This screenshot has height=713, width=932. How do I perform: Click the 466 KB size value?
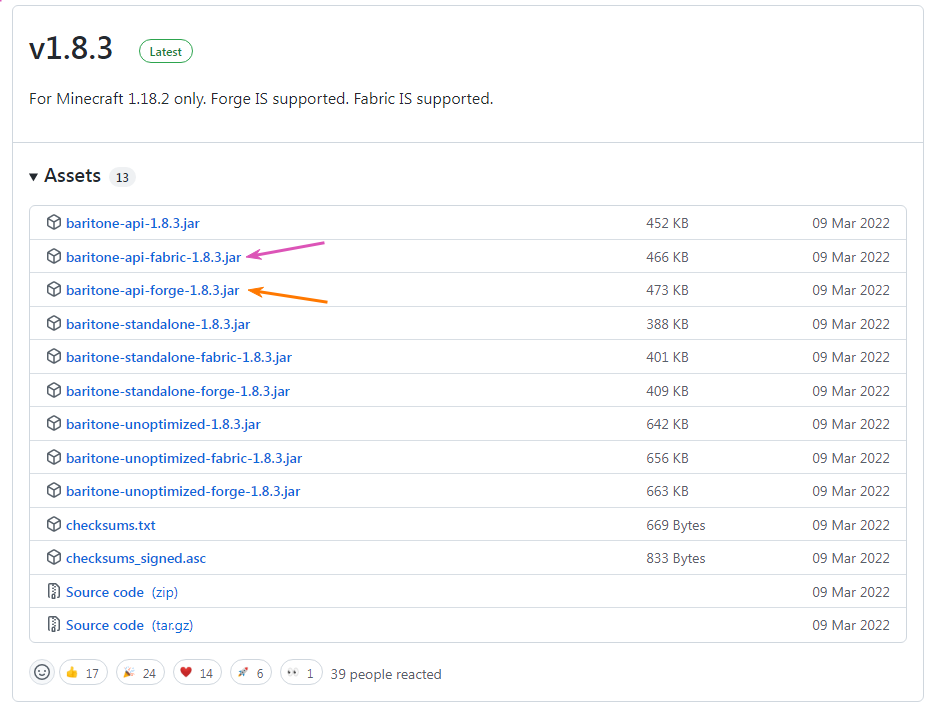click(x=667, y=257)
